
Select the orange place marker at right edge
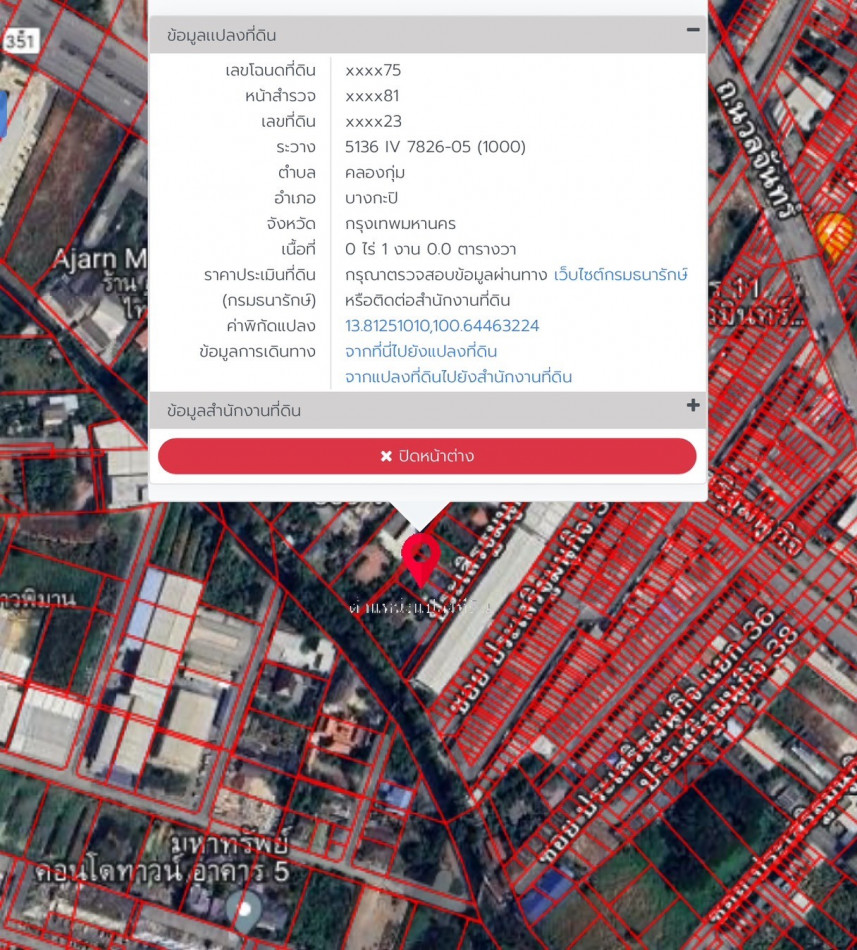(836, 234)
